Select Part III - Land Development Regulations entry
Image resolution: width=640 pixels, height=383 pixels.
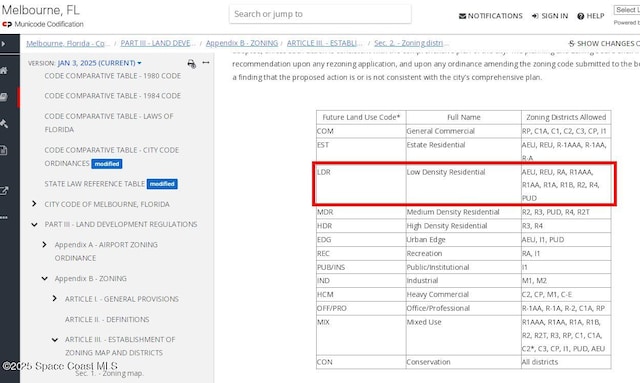point(121,224)
